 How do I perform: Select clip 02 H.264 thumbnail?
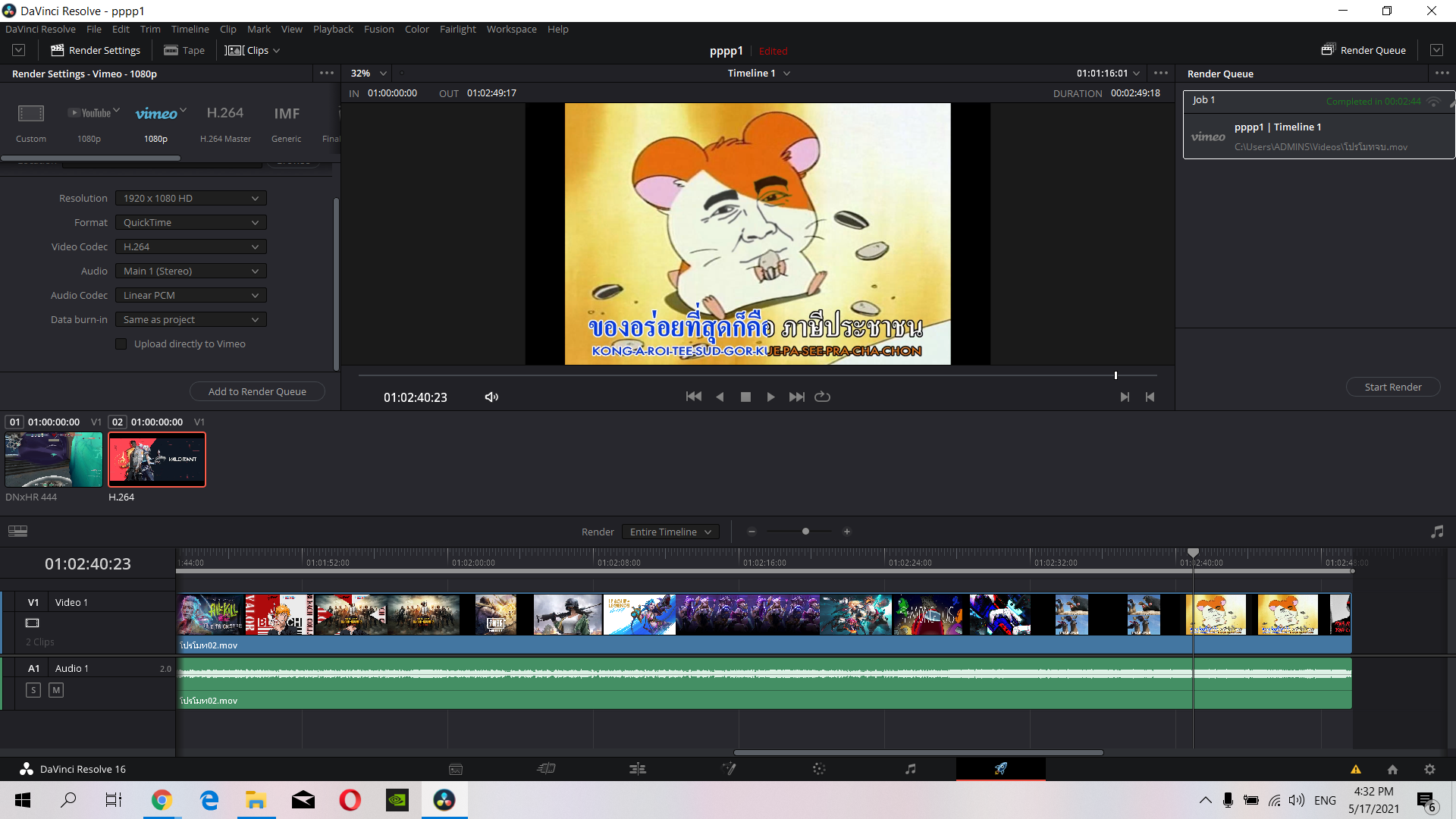(x=157, y=460)
